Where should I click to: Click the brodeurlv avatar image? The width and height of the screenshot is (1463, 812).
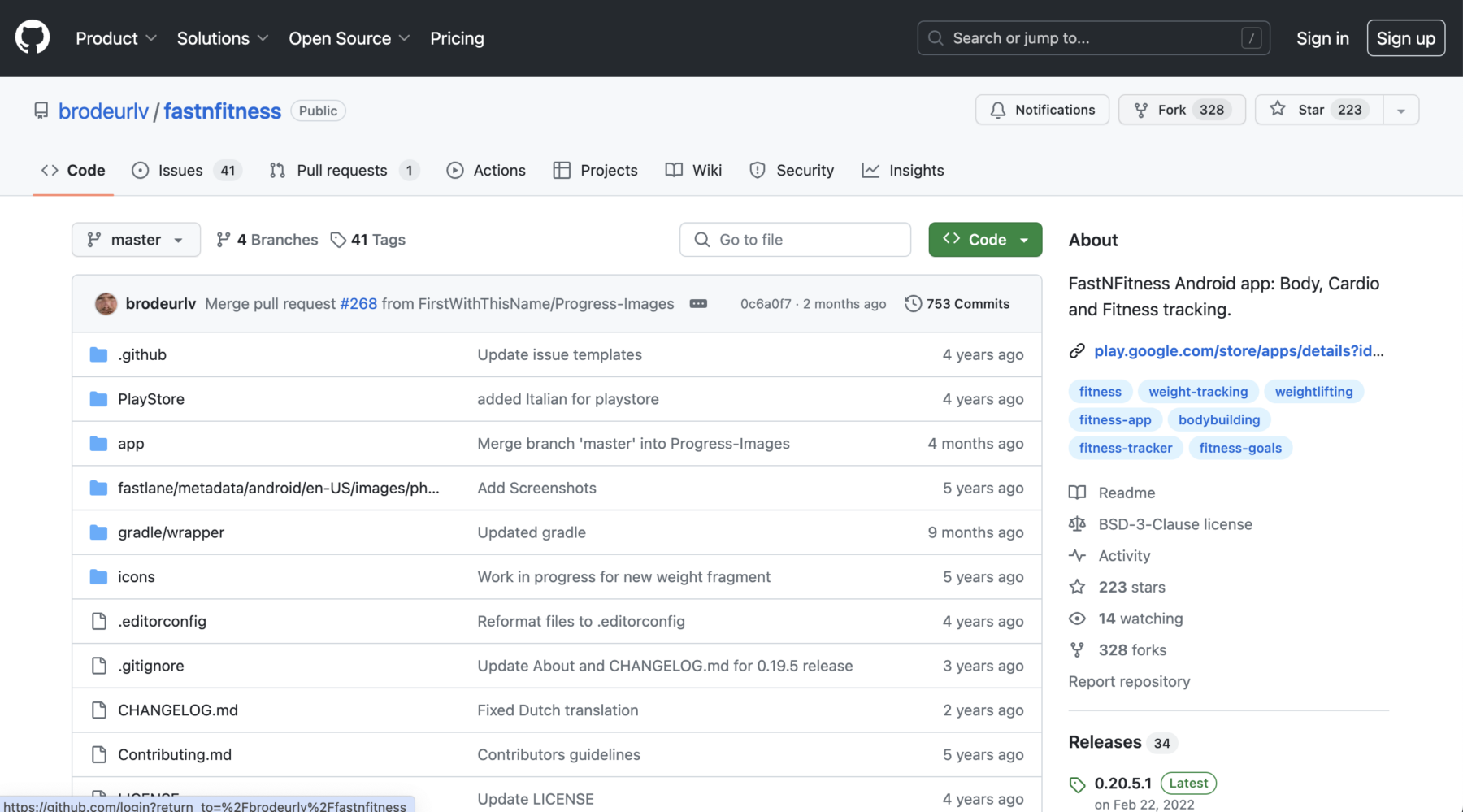pos(106,304)
